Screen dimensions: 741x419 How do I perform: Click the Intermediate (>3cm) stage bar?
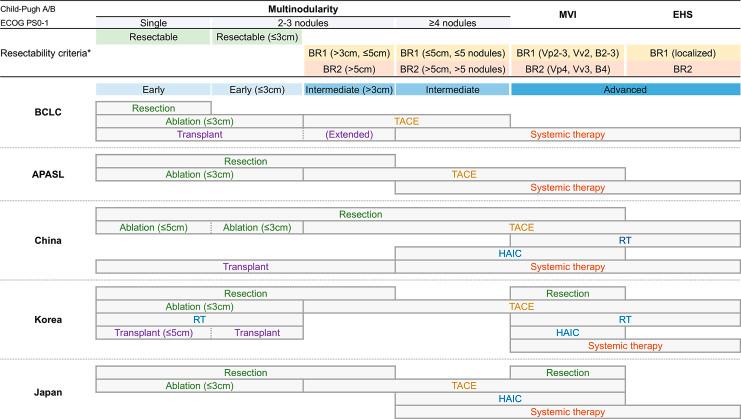coord(349,90)
